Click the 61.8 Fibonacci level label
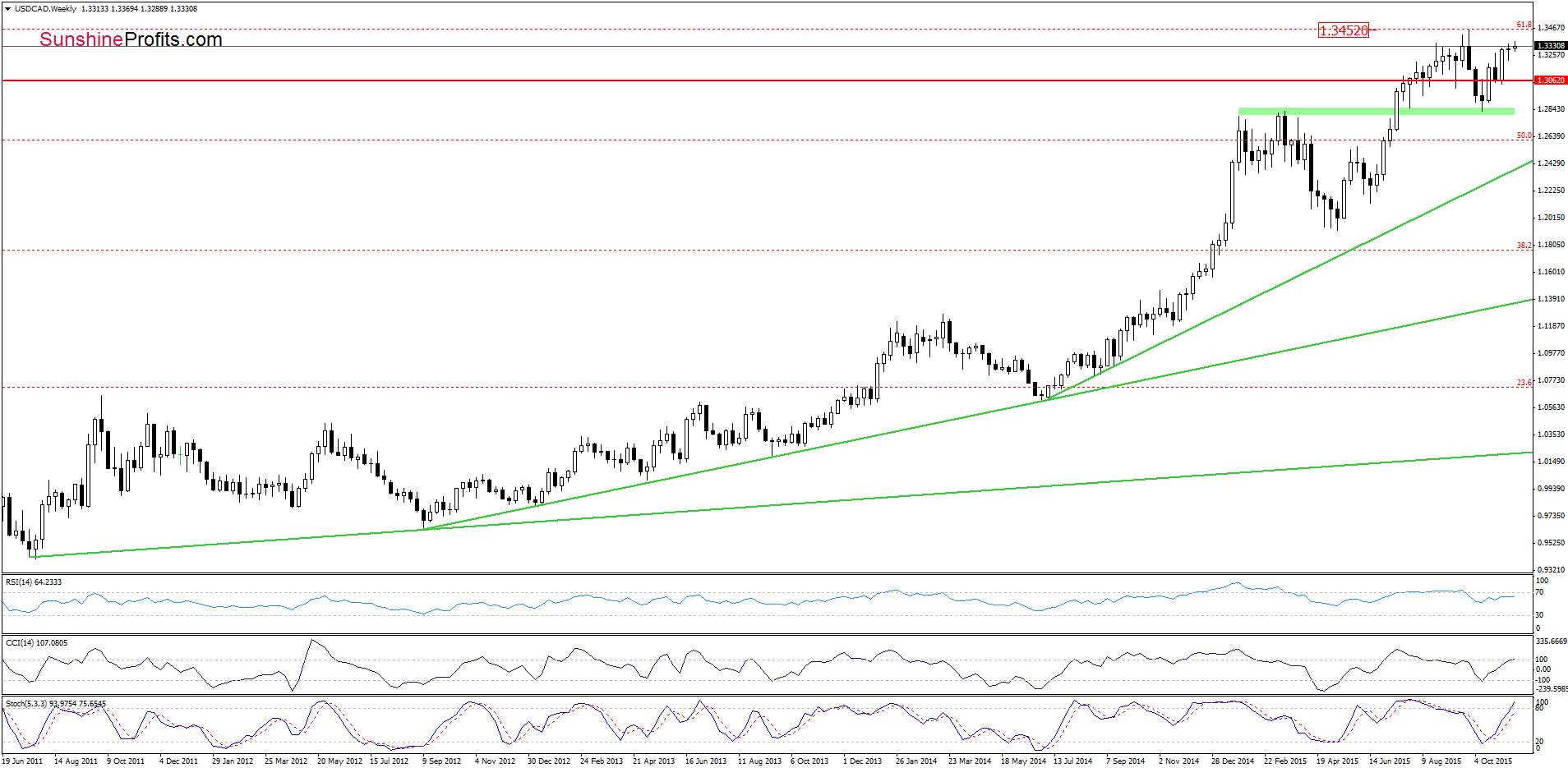 [1524, 25]
